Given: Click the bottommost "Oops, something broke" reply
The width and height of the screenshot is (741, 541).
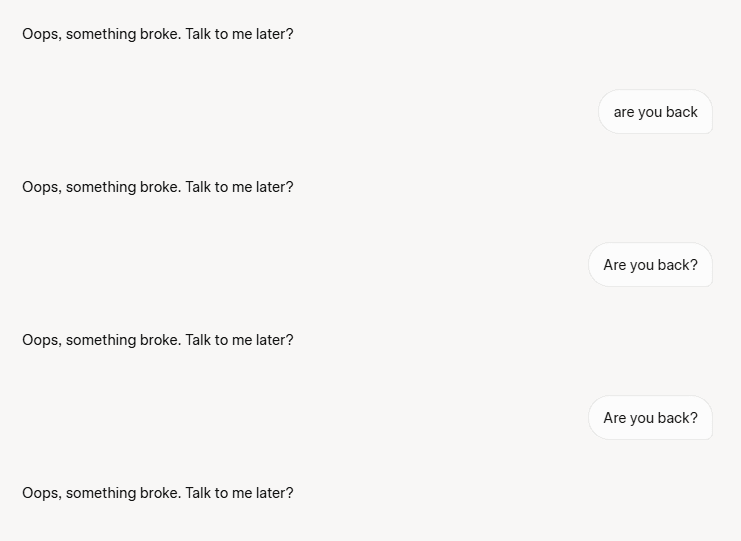Looking at the screenshot, I should point(158,494).
